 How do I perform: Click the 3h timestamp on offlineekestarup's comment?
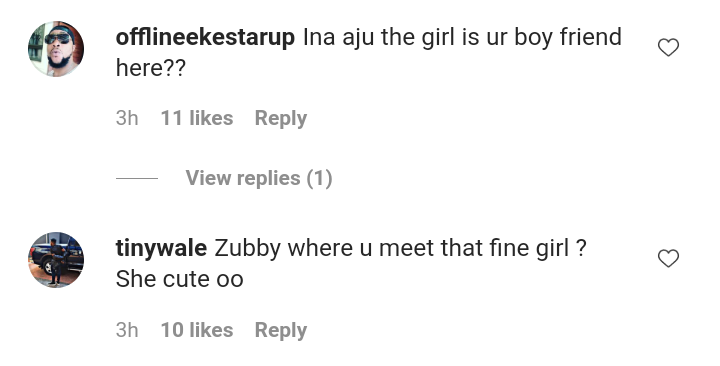coord(127,118)
